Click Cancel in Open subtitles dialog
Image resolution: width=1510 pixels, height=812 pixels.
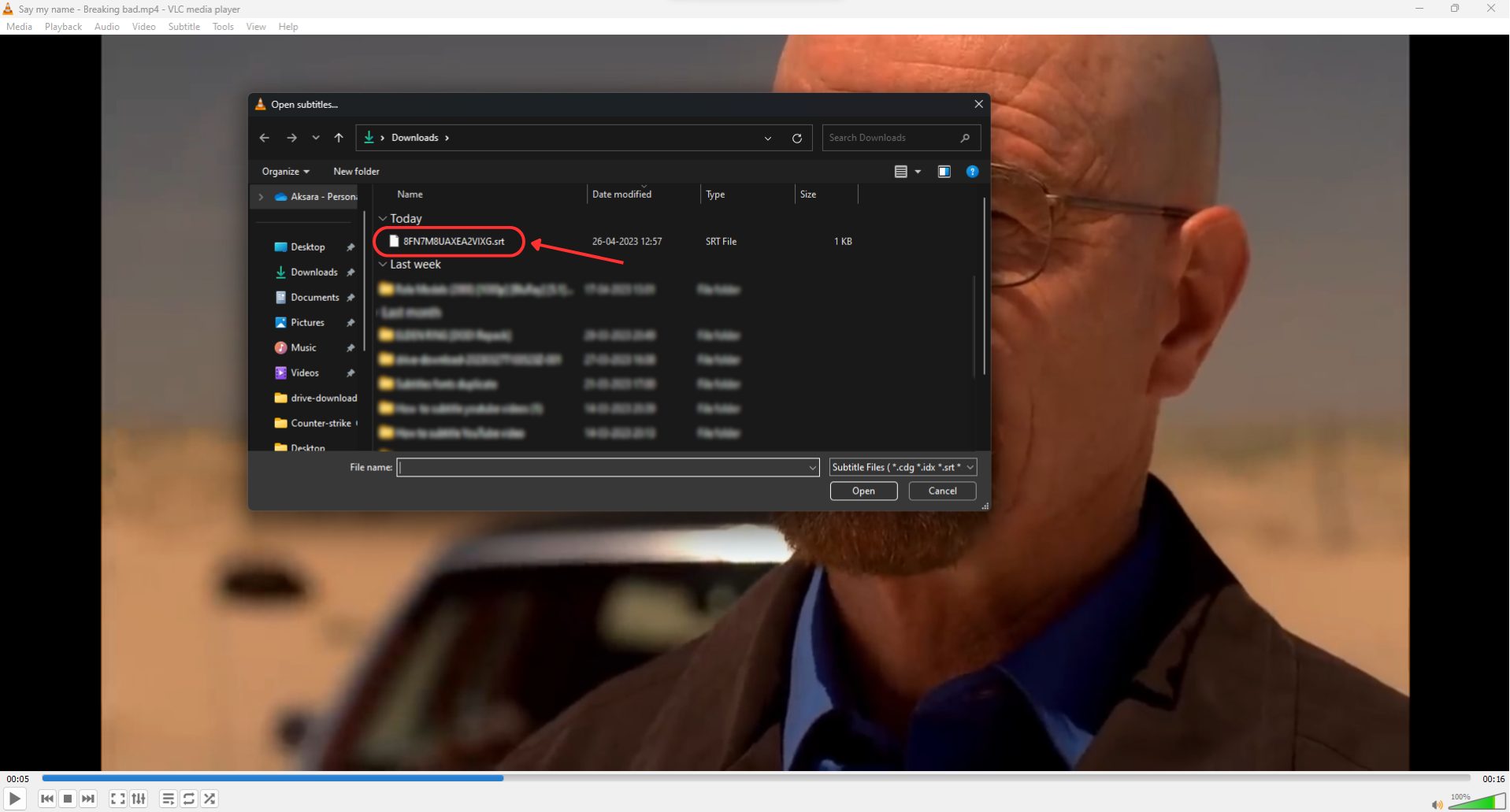point(942,491)
